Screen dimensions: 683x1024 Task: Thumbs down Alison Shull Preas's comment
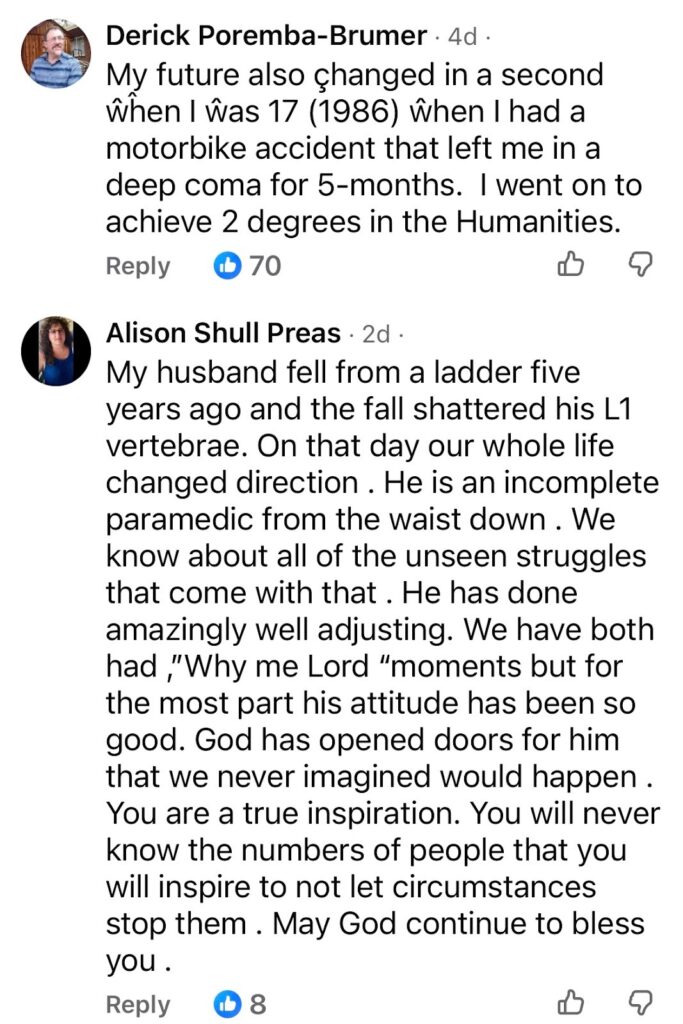(639, 1003)
